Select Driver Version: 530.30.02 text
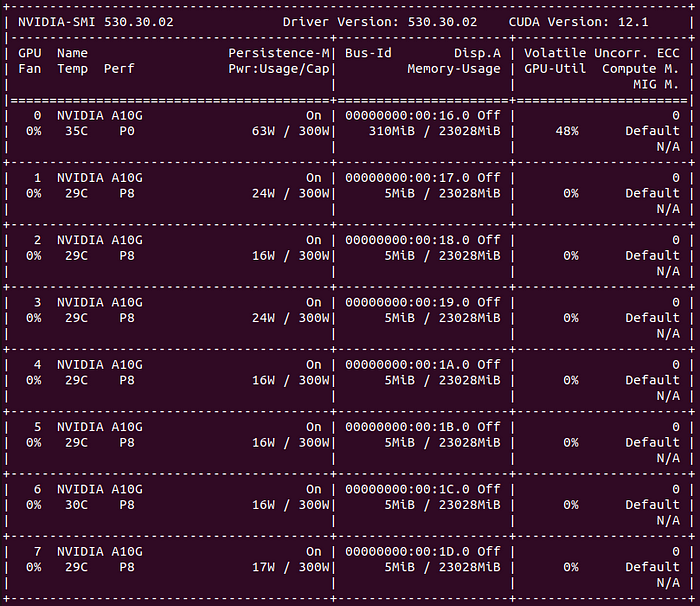Image resolution: width=700 pixels, height=606 pixels. pos(380,22)
